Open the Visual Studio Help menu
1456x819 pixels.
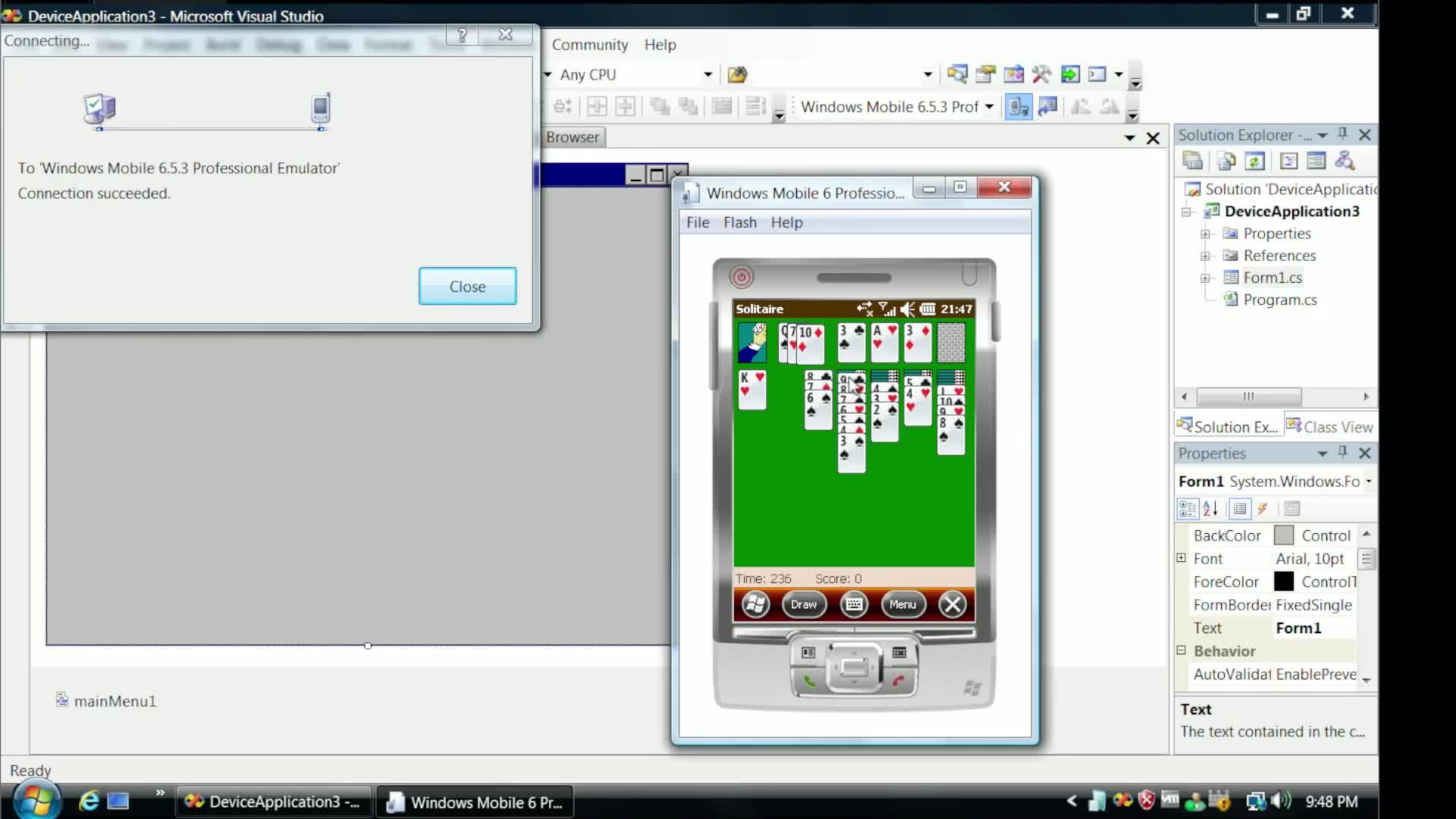[661, 45]
